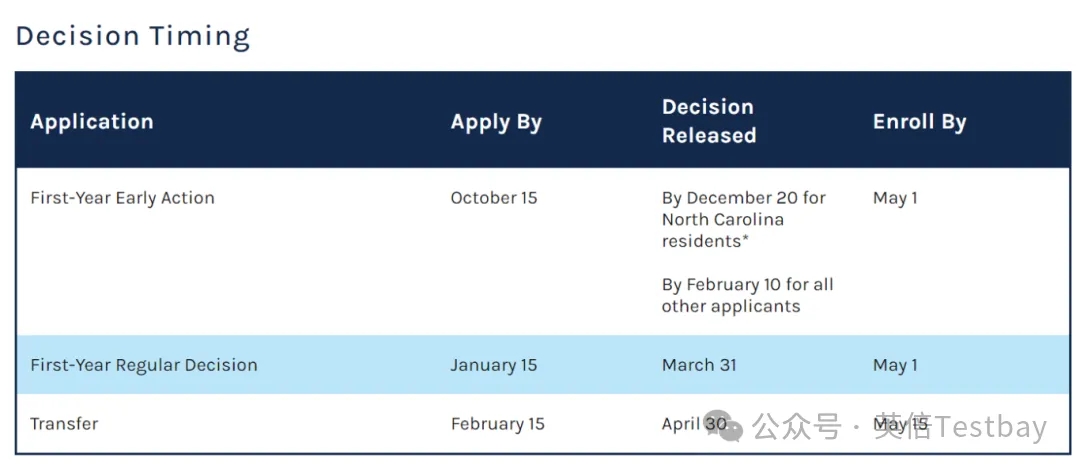Viewport: 1080px width, 469px height.
Task: Click the December 20 North Carolina residents text
Action: coord(743,219)
